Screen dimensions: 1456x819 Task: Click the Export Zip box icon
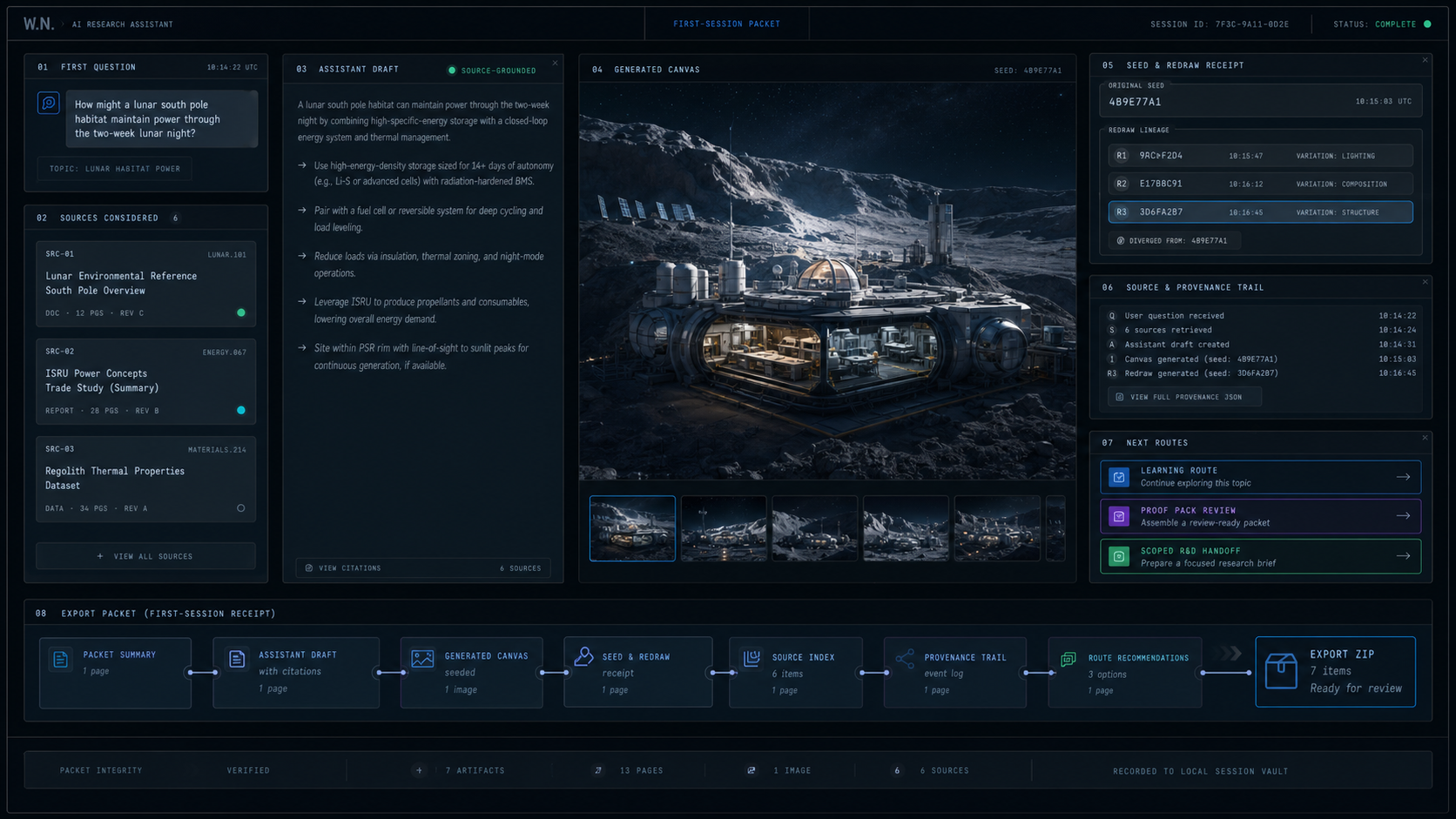pos(1281,671)
